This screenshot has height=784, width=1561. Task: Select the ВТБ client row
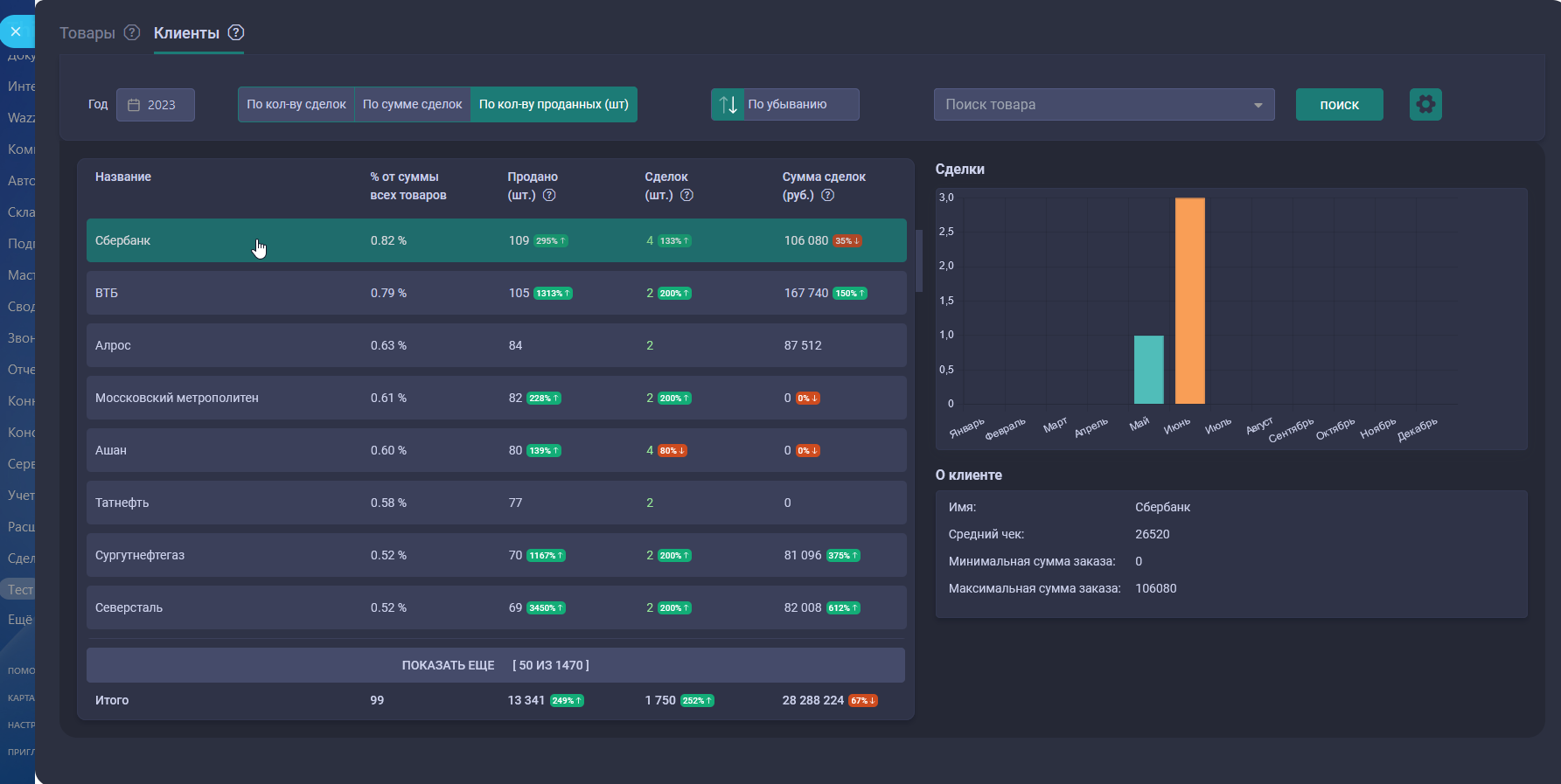point(496,293)
